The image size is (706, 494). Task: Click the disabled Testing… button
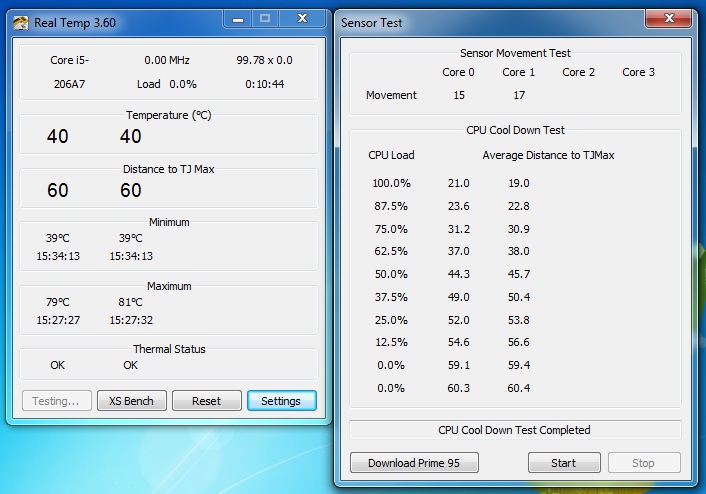[x=56, y=401]
